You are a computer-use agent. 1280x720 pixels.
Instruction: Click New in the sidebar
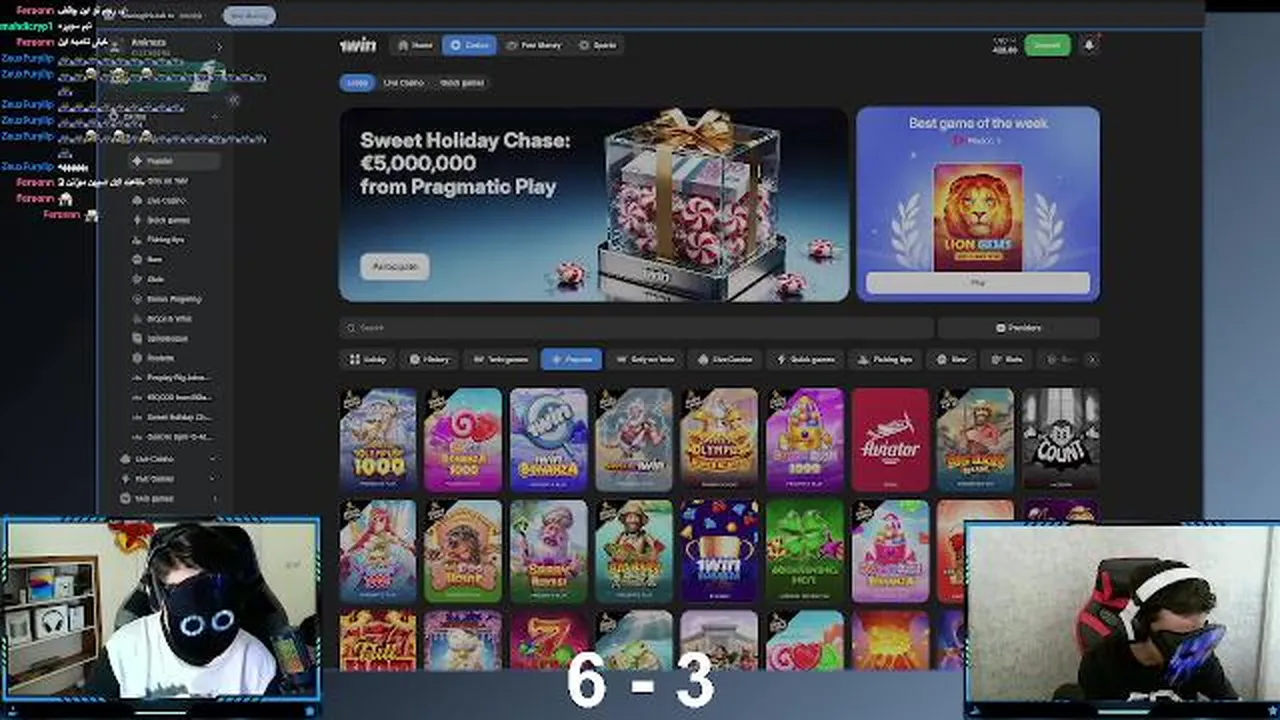[155, 259]
